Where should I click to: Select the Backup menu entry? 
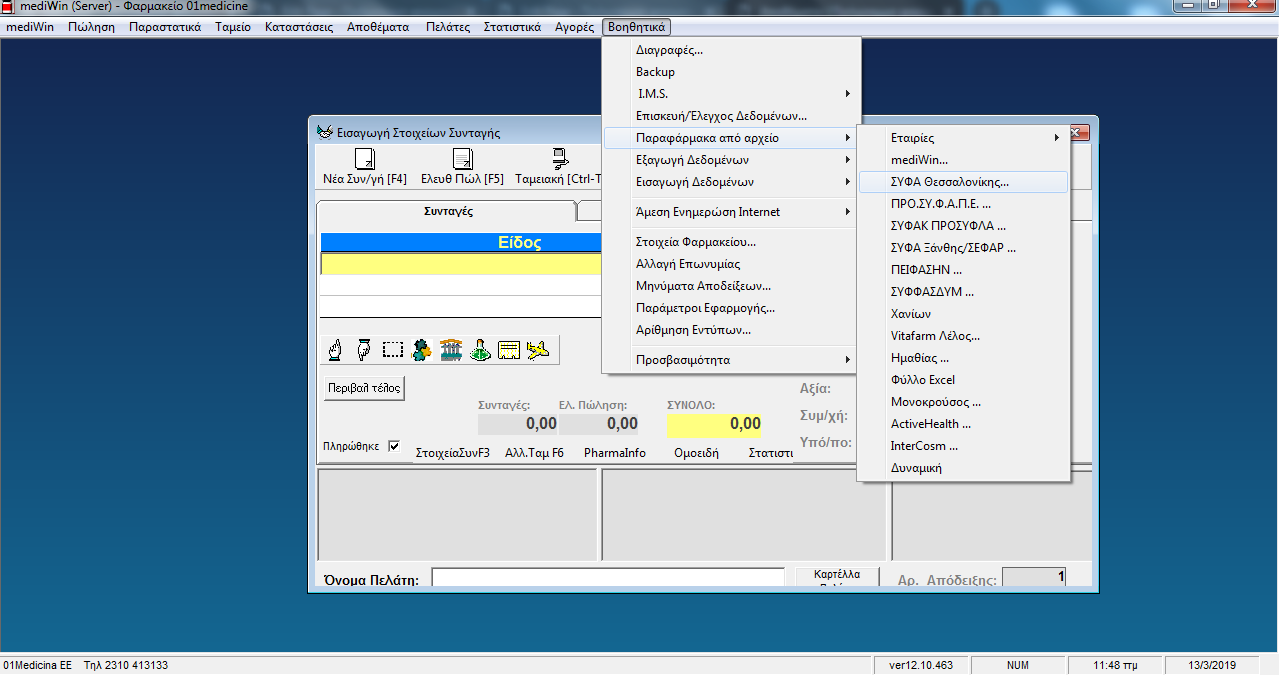(732, 72)
